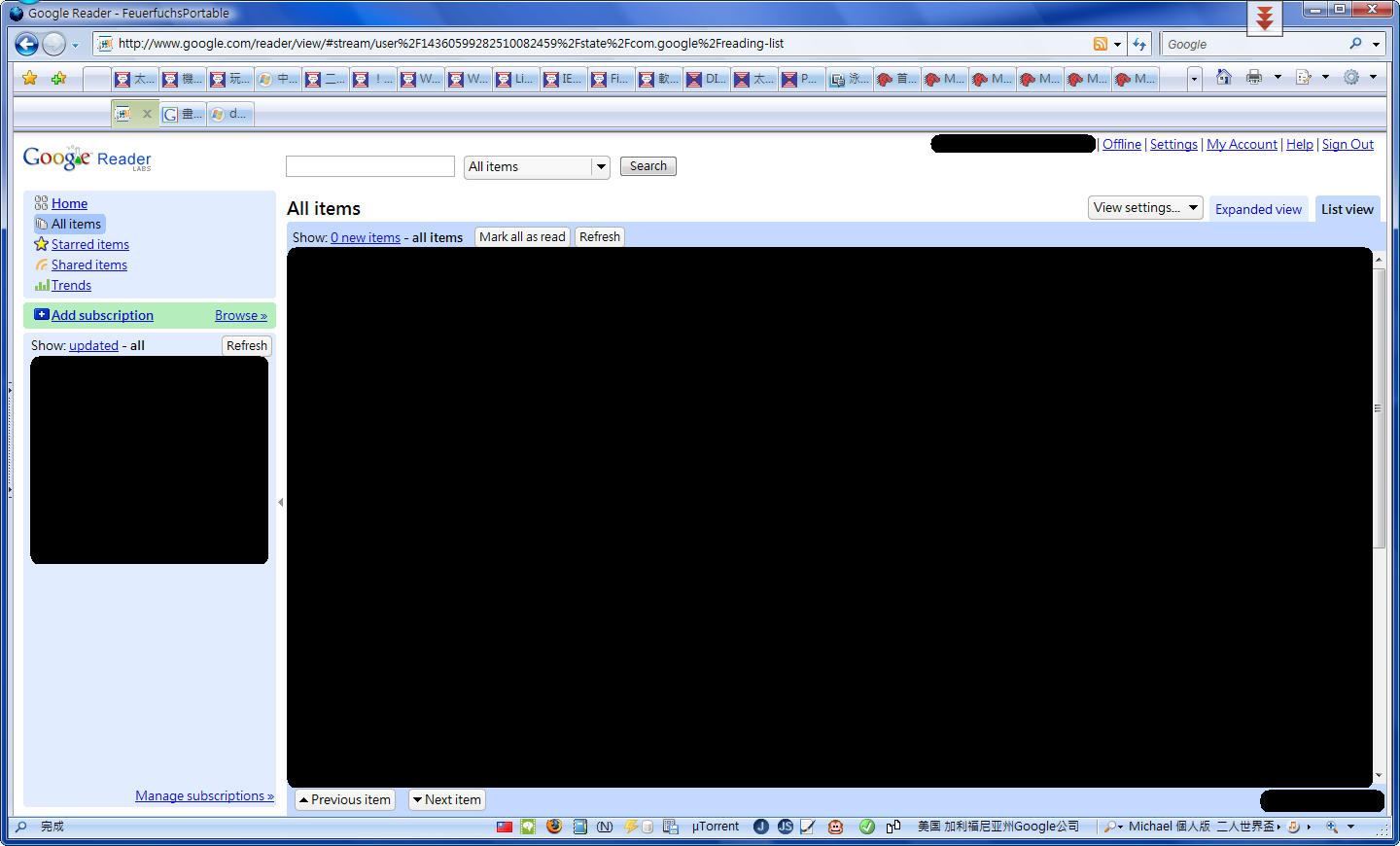Switch to Expanded view
Screen dimensions: 1400x846
1258,209
